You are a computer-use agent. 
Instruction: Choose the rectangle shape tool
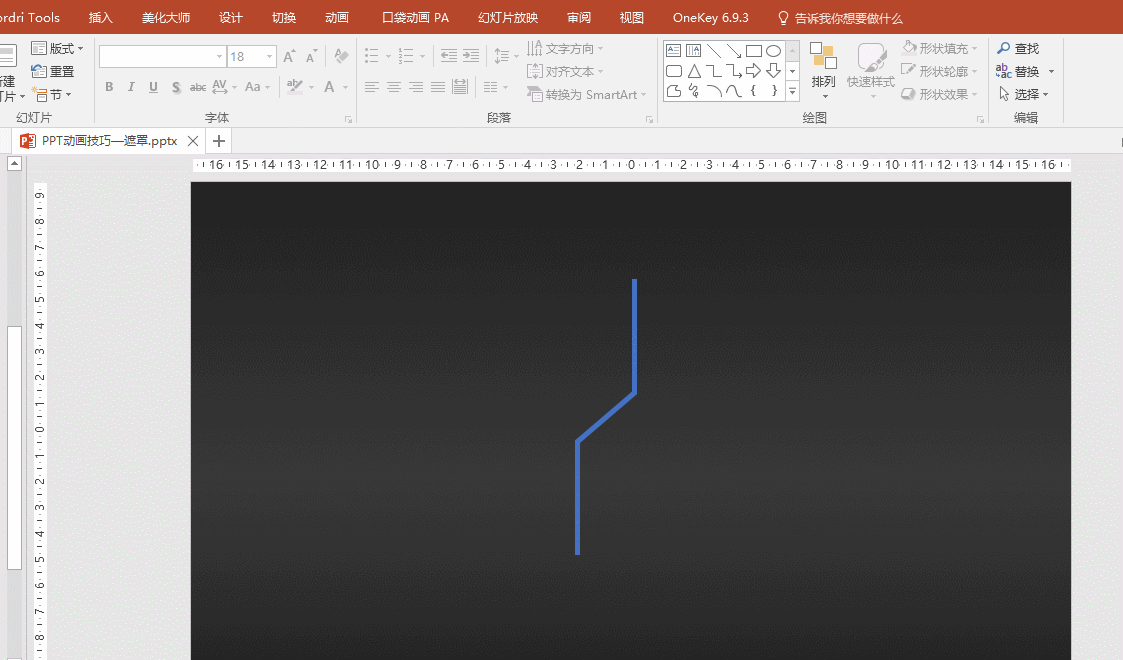(753, 51)
